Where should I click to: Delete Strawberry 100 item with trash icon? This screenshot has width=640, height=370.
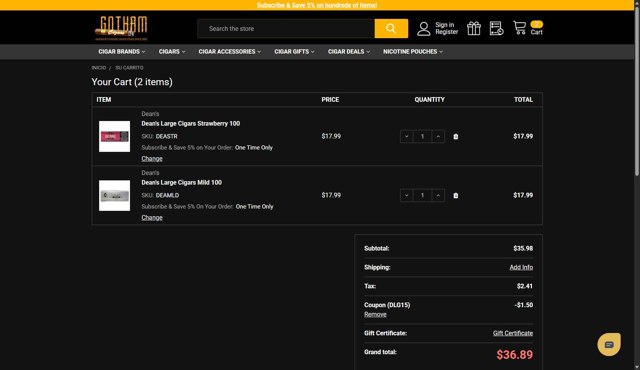(x=456, y=137)
